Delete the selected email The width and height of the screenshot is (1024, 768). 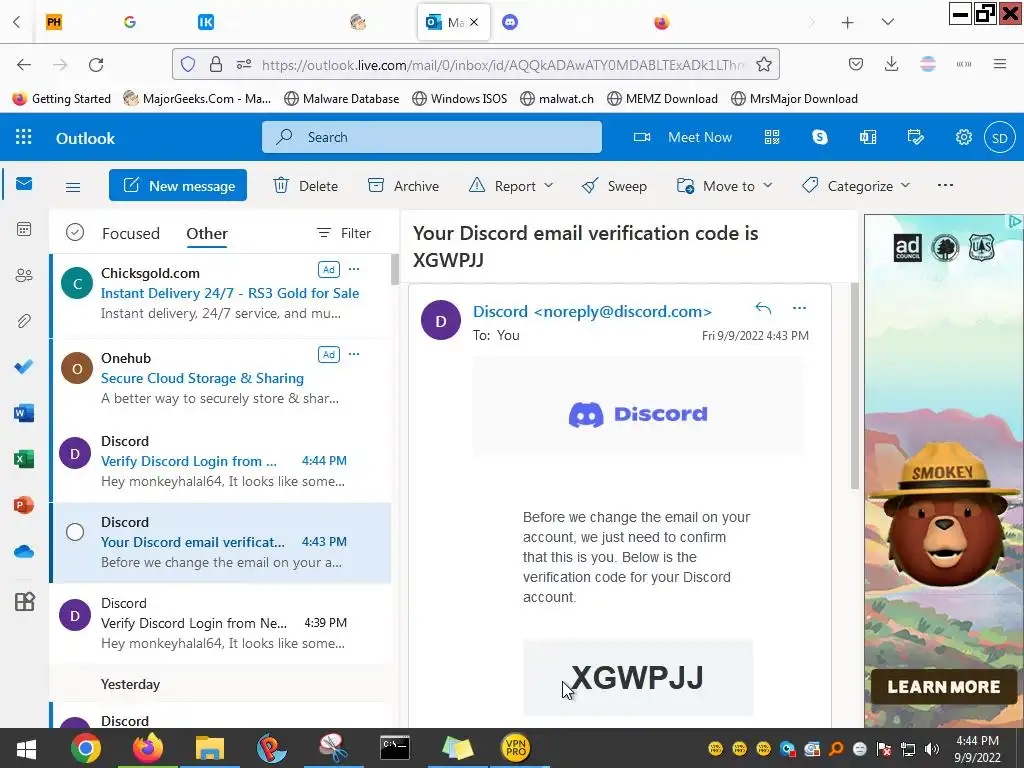[306, 186]
